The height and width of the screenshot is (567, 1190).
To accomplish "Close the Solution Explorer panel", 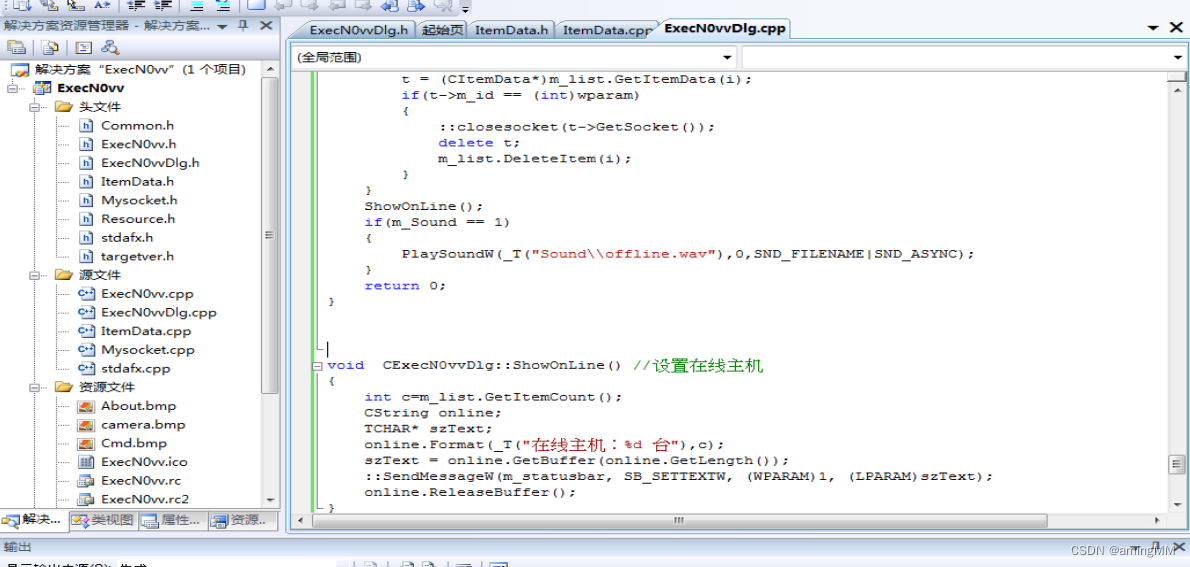I will click(x=266, y=26).
